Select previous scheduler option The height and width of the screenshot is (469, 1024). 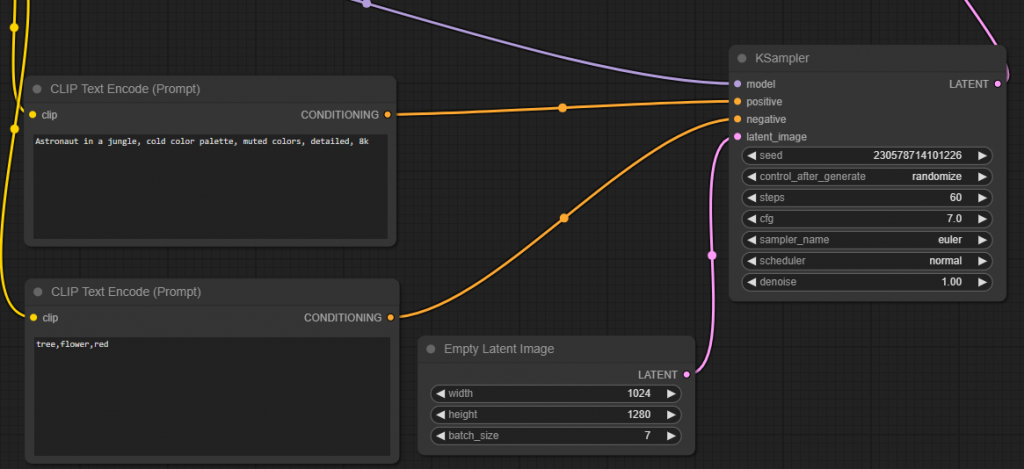coord(751,261)
